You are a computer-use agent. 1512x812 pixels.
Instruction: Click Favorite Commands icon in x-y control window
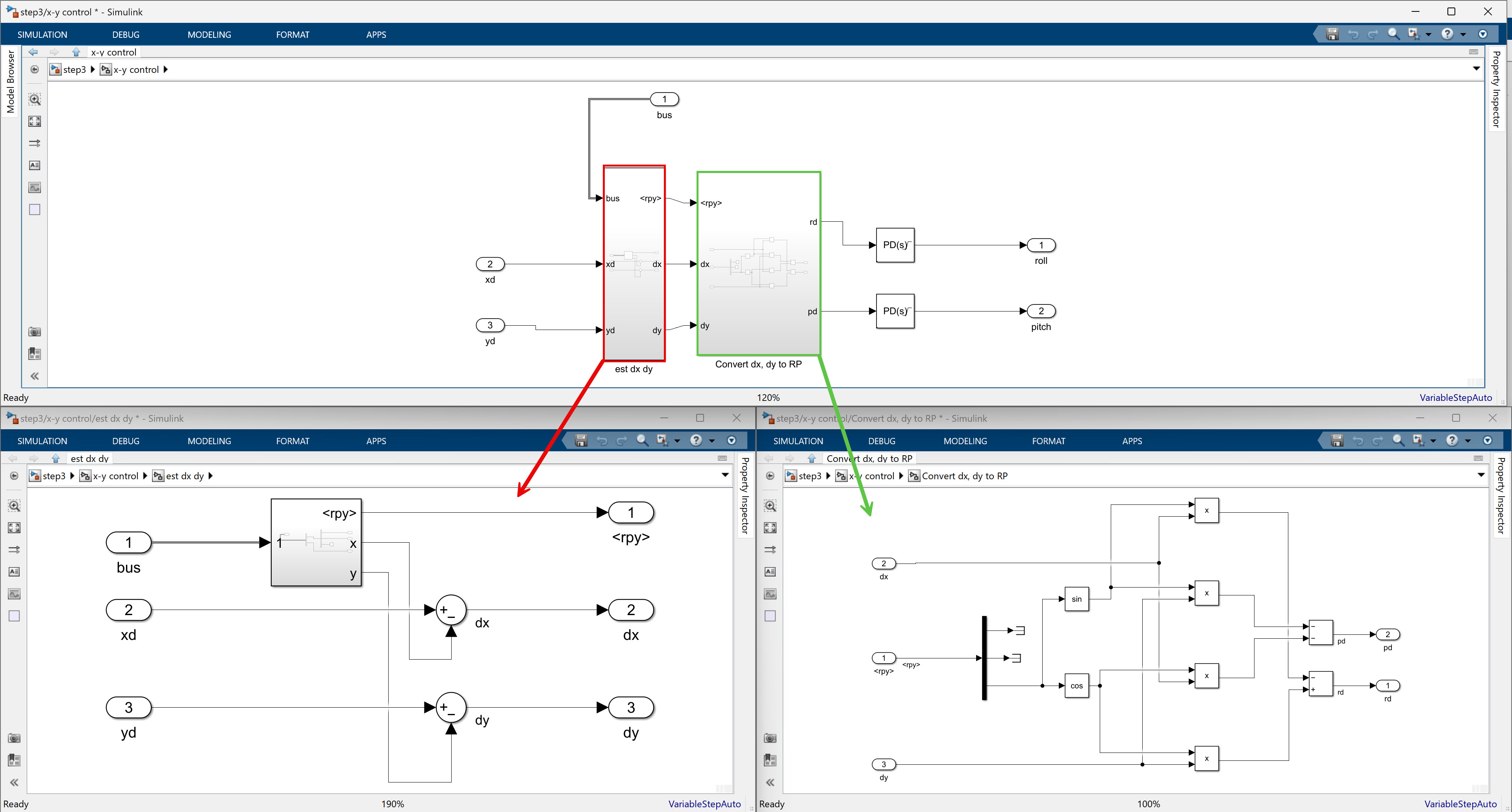coord(1414,34)
